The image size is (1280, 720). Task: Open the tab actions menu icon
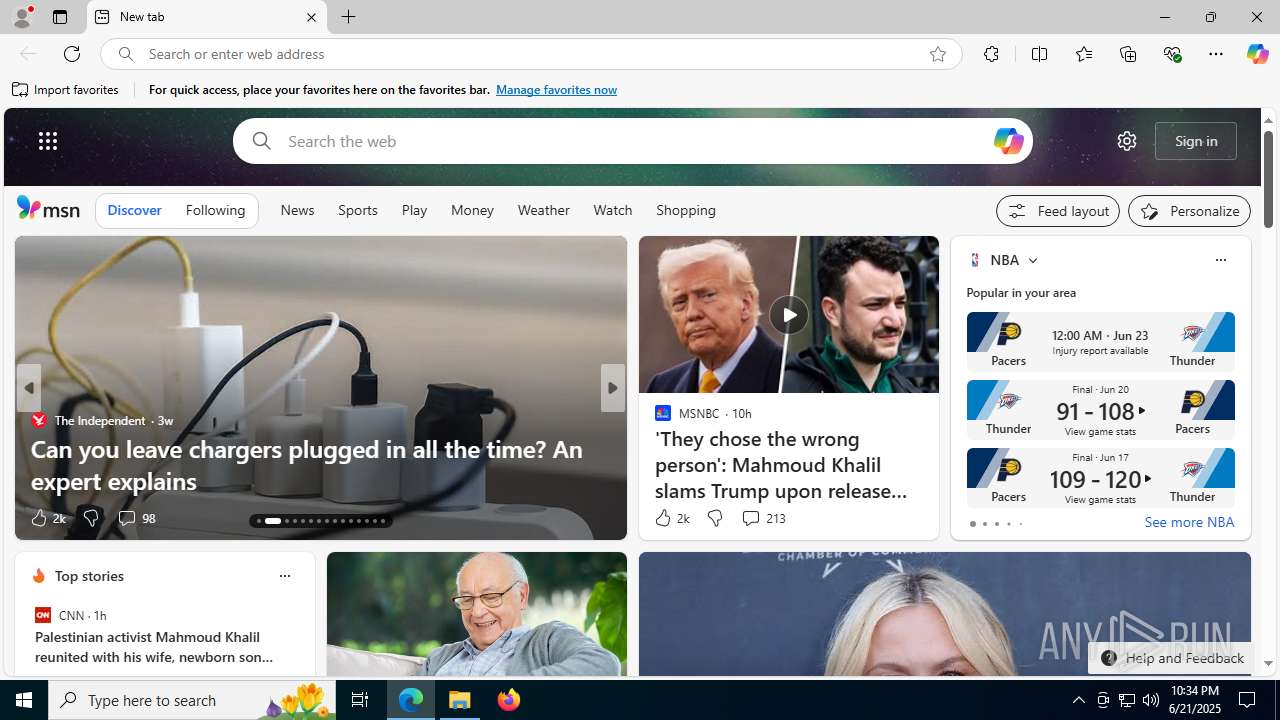point(60,17)
